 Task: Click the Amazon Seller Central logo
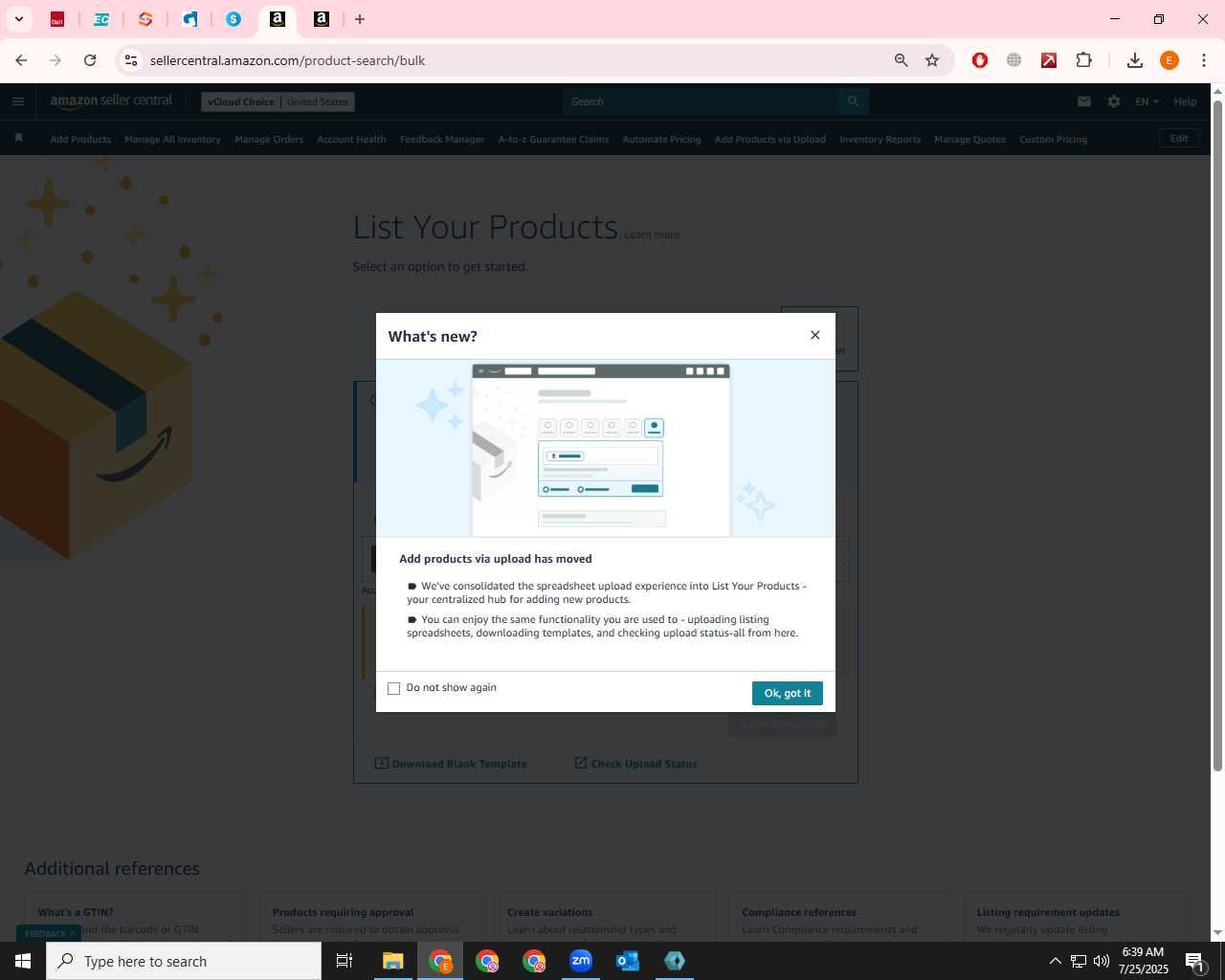click(x=111, y=100)
